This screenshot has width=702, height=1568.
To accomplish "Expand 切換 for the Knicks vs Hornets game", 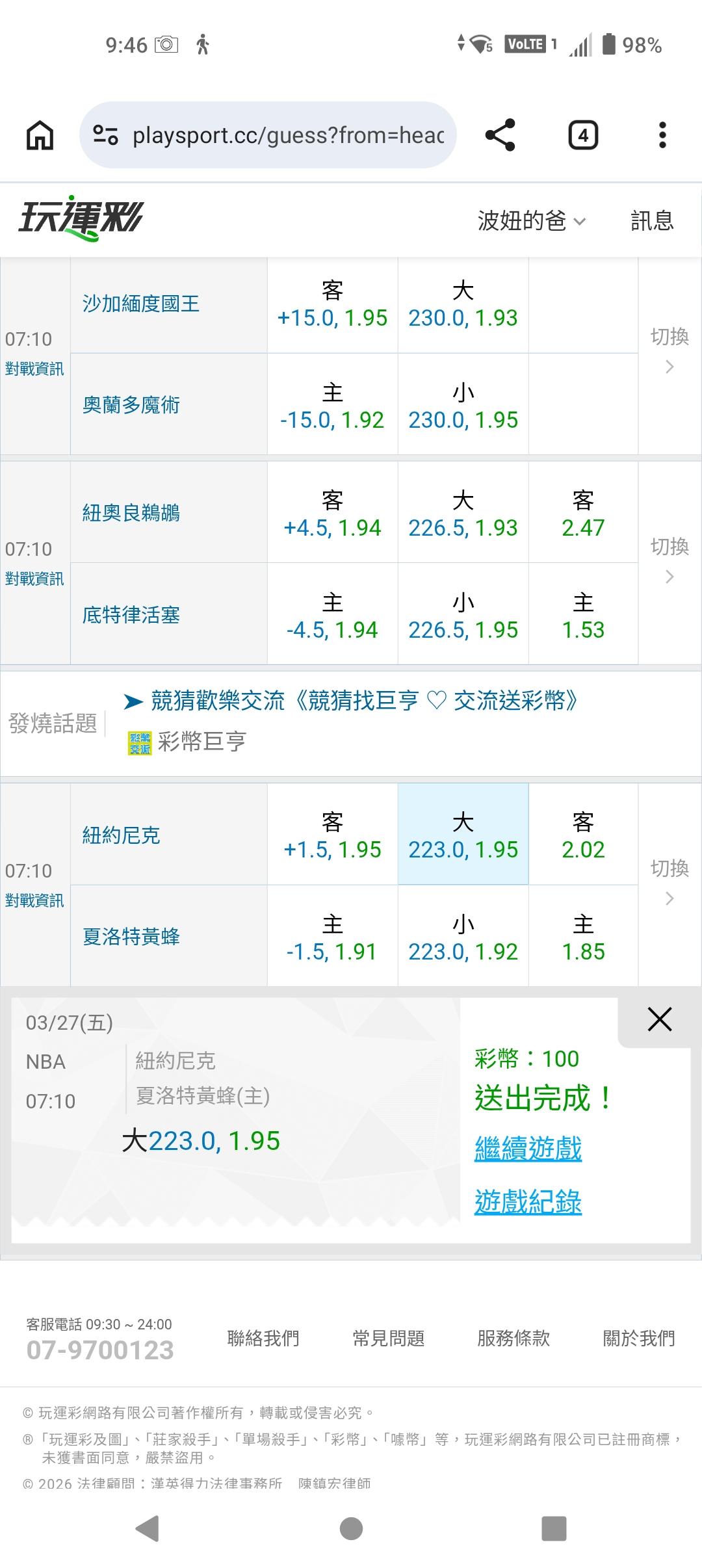I will click(669, 882).
